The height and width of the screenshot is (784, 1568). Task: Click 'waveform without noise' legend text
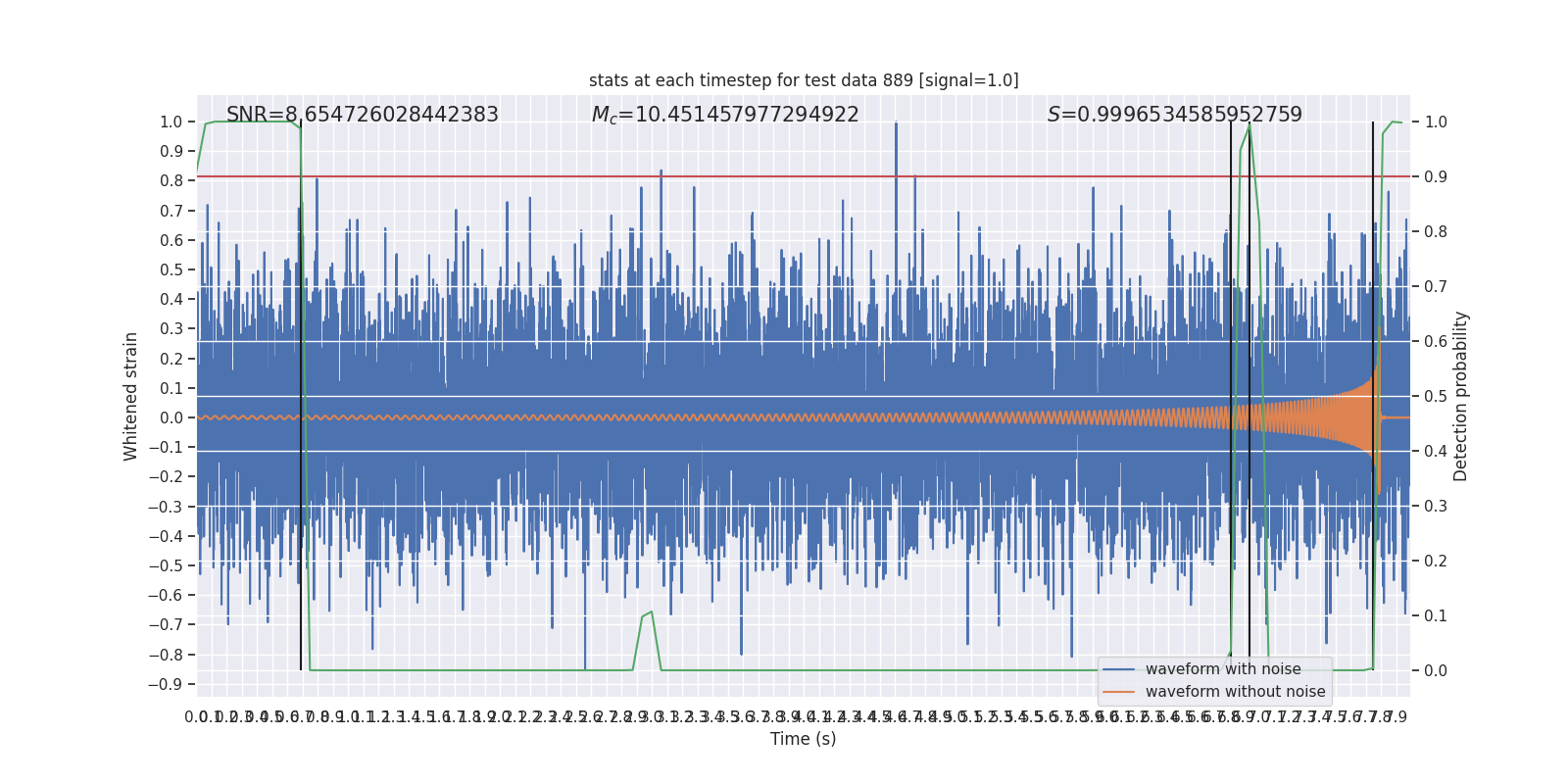(1235, 692)
